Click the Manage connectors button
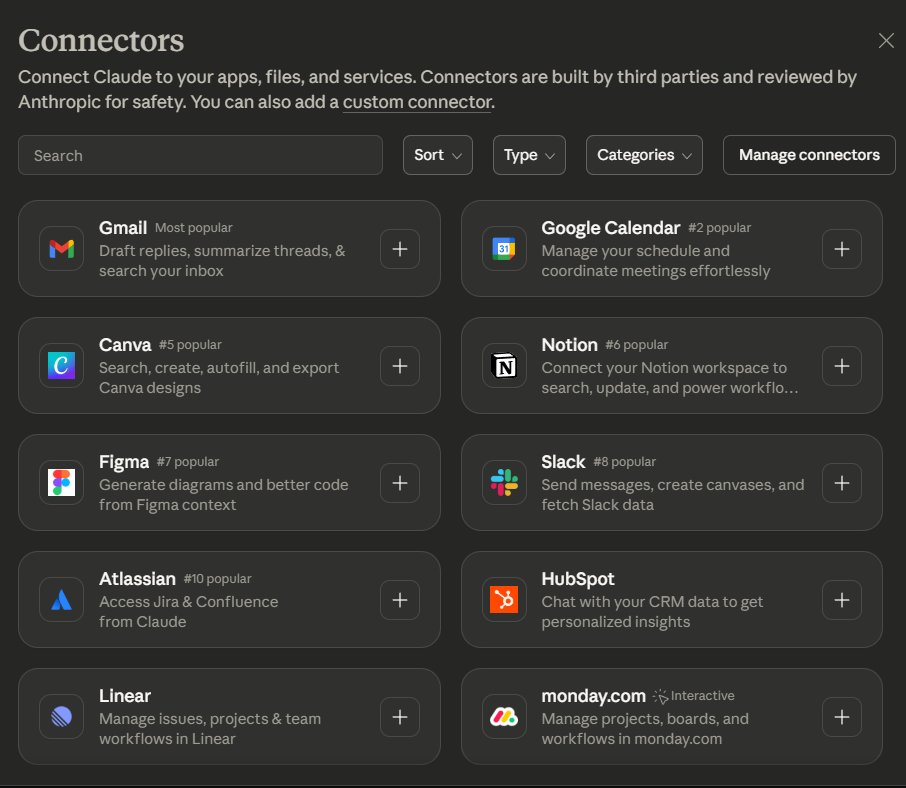Image resolution: width=906 pixels, height=788 pixels. [809, 155]
